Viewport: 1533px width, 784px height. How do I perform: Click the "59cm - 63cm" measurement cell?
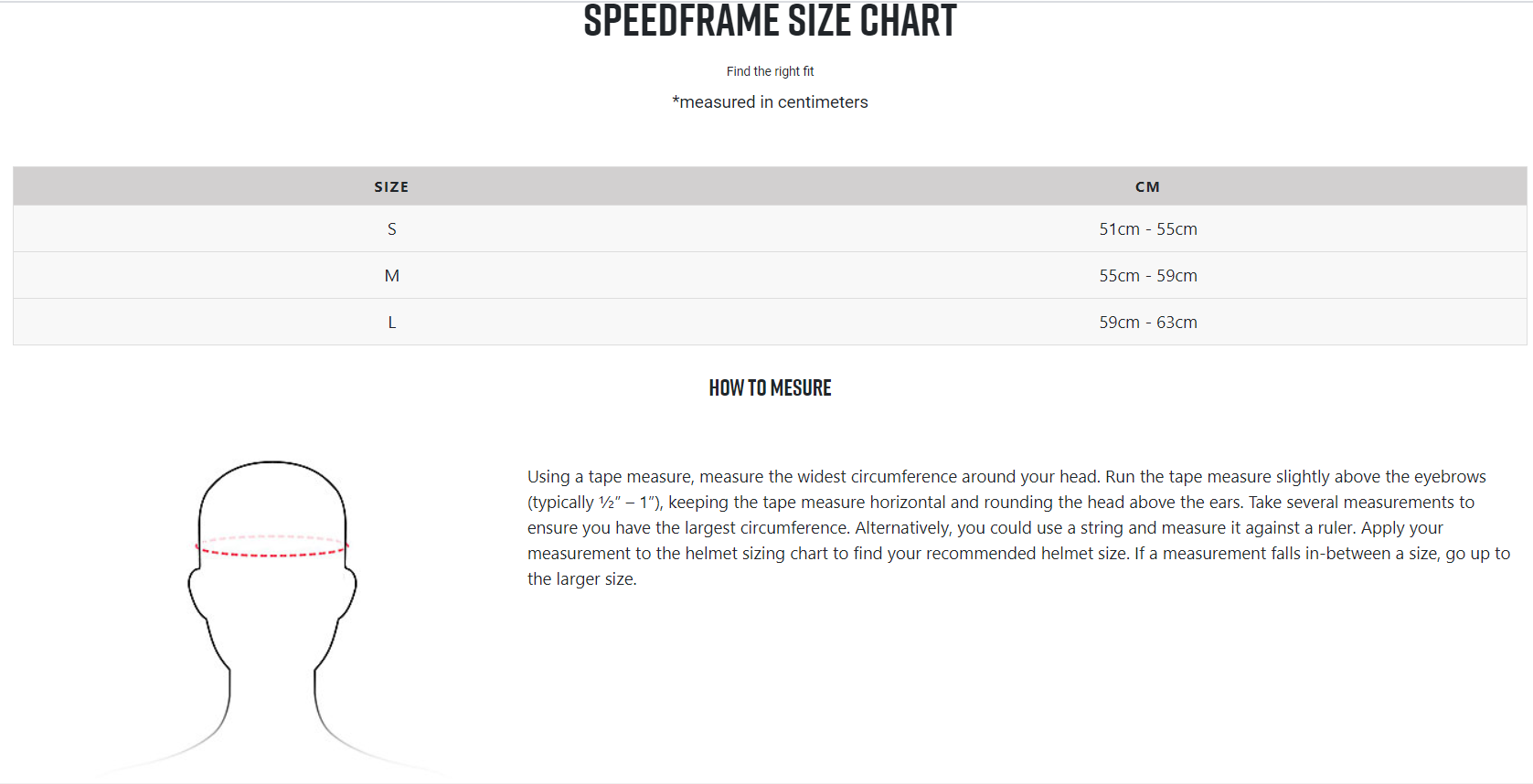coord(1147,323)
